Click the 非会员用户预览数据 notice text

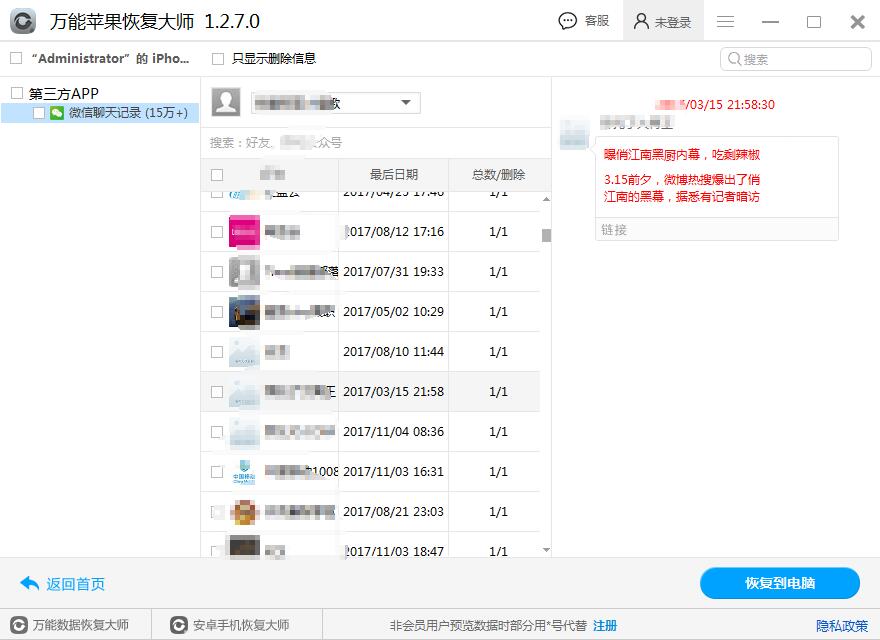pos(488,625)
